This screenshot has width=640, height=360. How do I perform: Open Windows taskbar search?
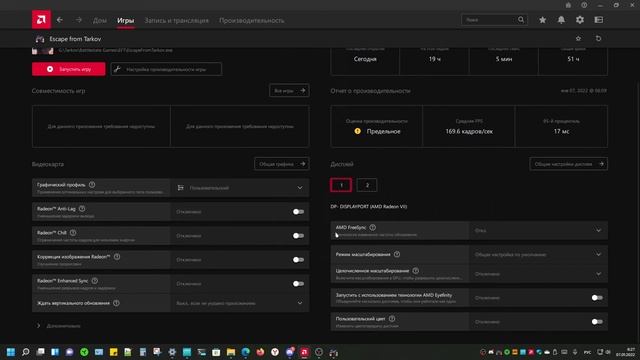(x=26, y=352)
